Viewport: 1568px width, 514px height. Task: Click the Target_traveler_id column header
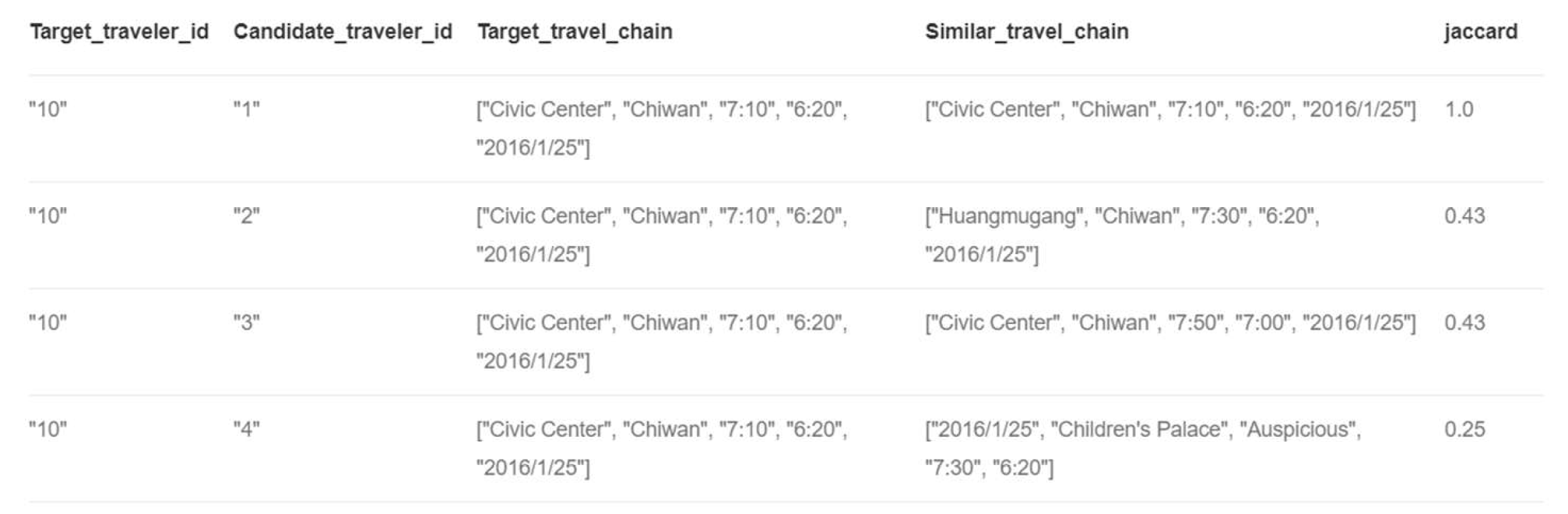(x=119, y=31)
